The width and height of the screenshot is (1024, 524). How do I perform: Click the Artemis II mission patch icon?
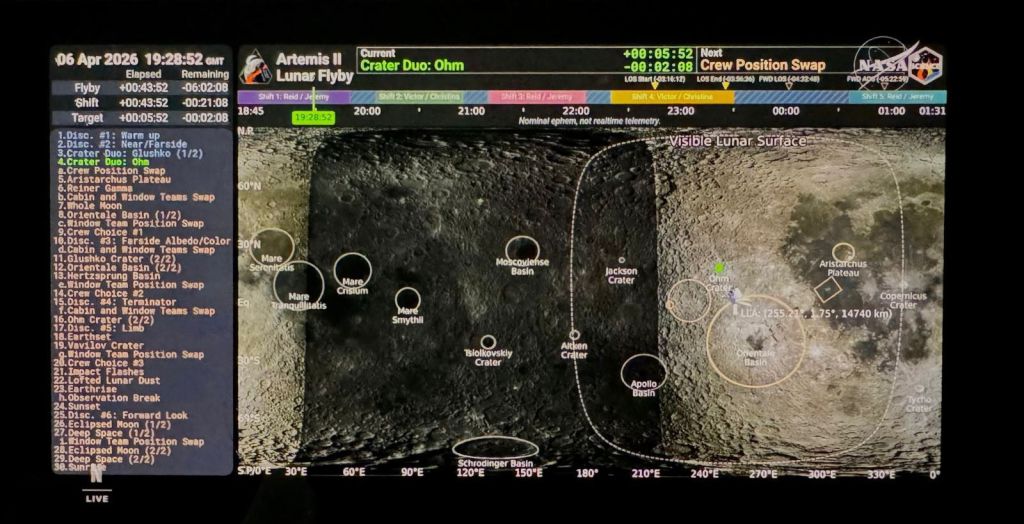coord(255,67)
